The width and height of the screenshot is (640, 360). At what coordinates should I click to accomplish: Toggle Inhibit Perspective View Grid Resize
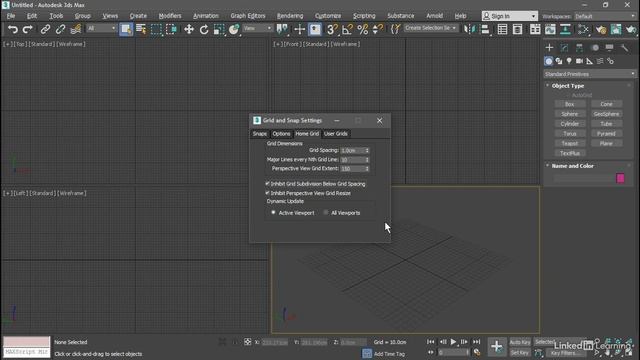[308, 193]
